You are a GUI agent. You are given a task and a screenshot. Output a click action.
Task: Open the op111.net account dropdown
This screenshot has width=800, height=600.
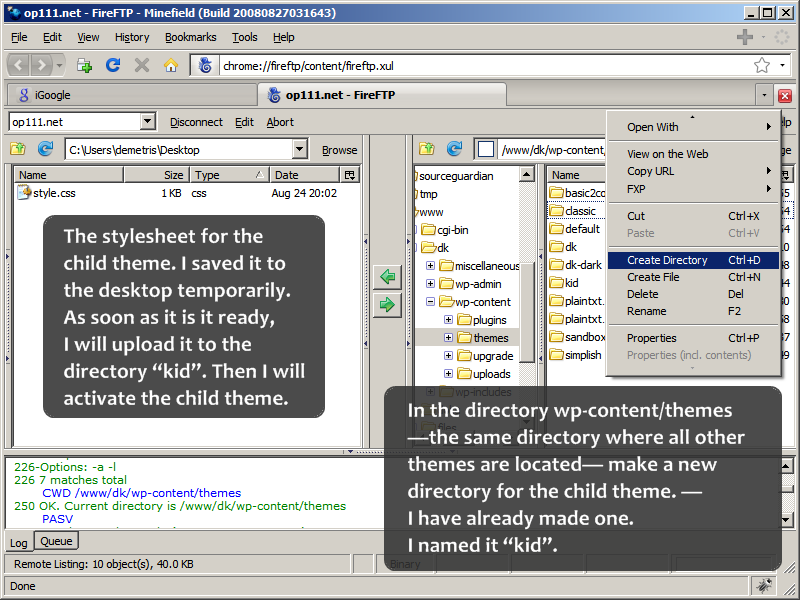point(147,122)
